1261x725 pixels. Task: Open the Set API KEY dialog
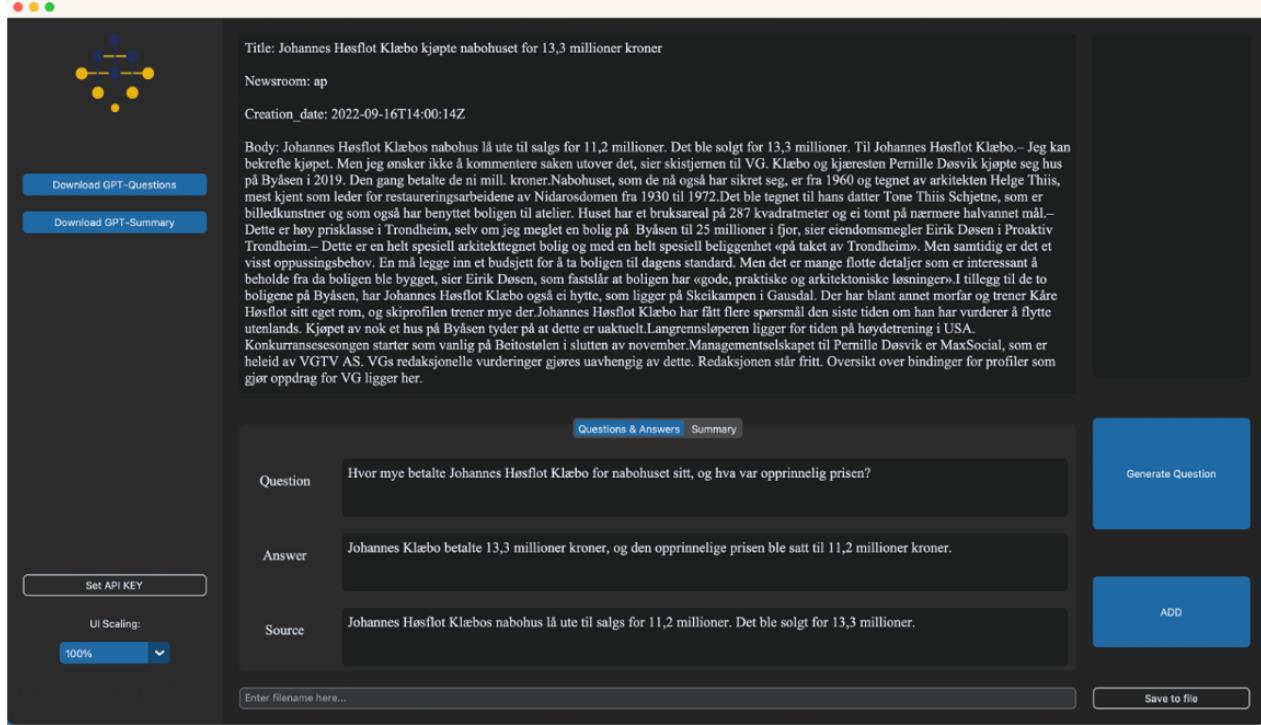point(115,585)
